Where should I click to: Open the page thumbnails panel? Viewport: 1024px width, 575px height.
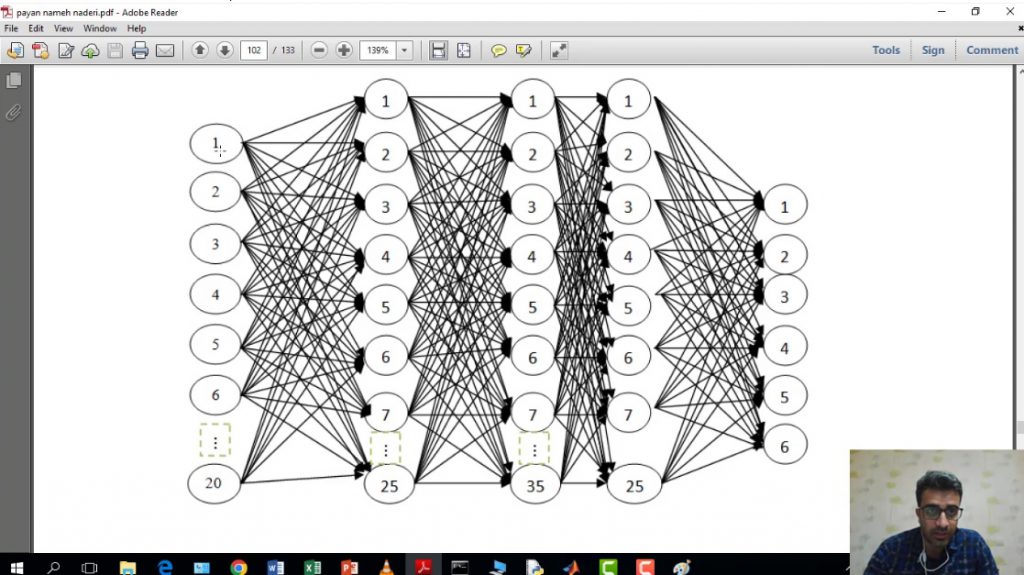(x=14, y=80)
